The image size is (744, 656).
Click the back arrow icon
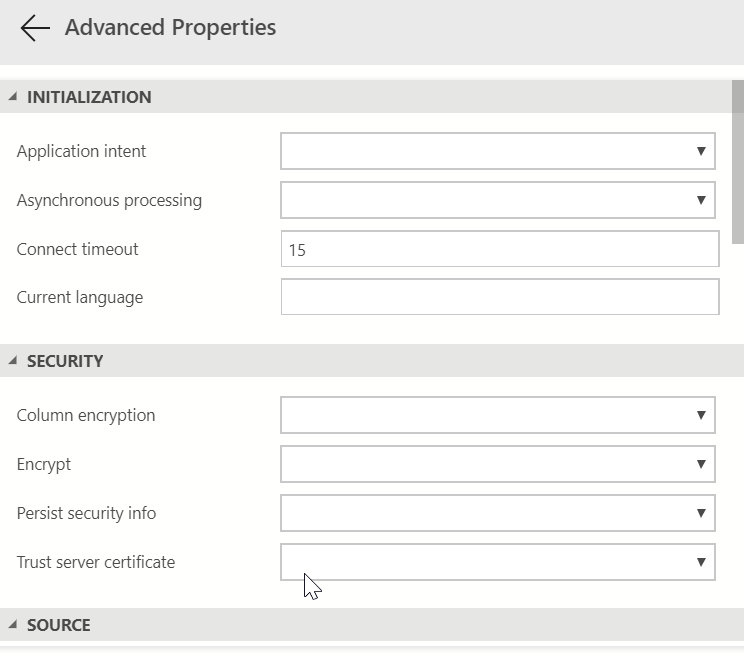[35, 28]
